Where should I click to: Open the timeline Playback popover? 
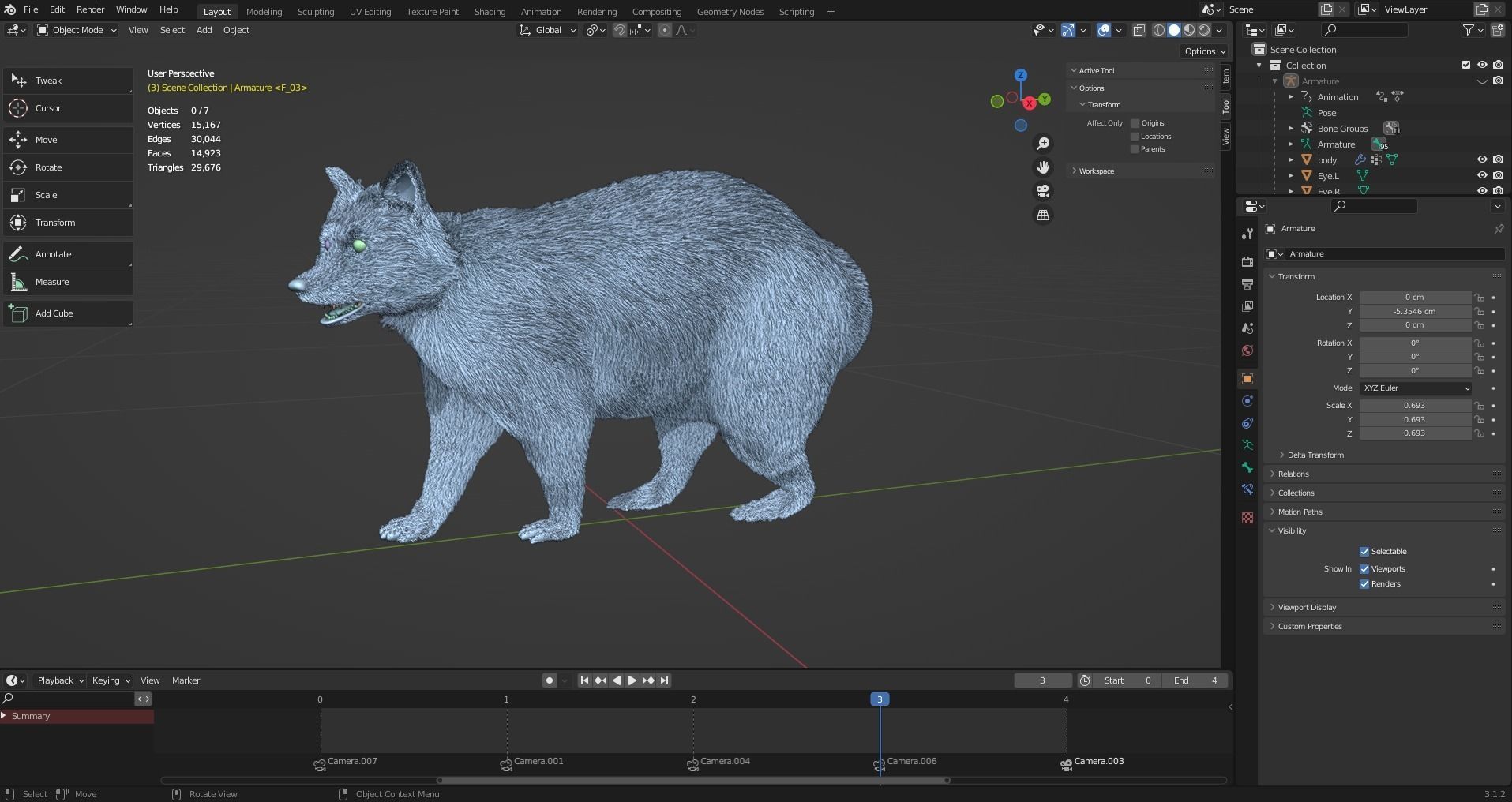coord(59,680)
